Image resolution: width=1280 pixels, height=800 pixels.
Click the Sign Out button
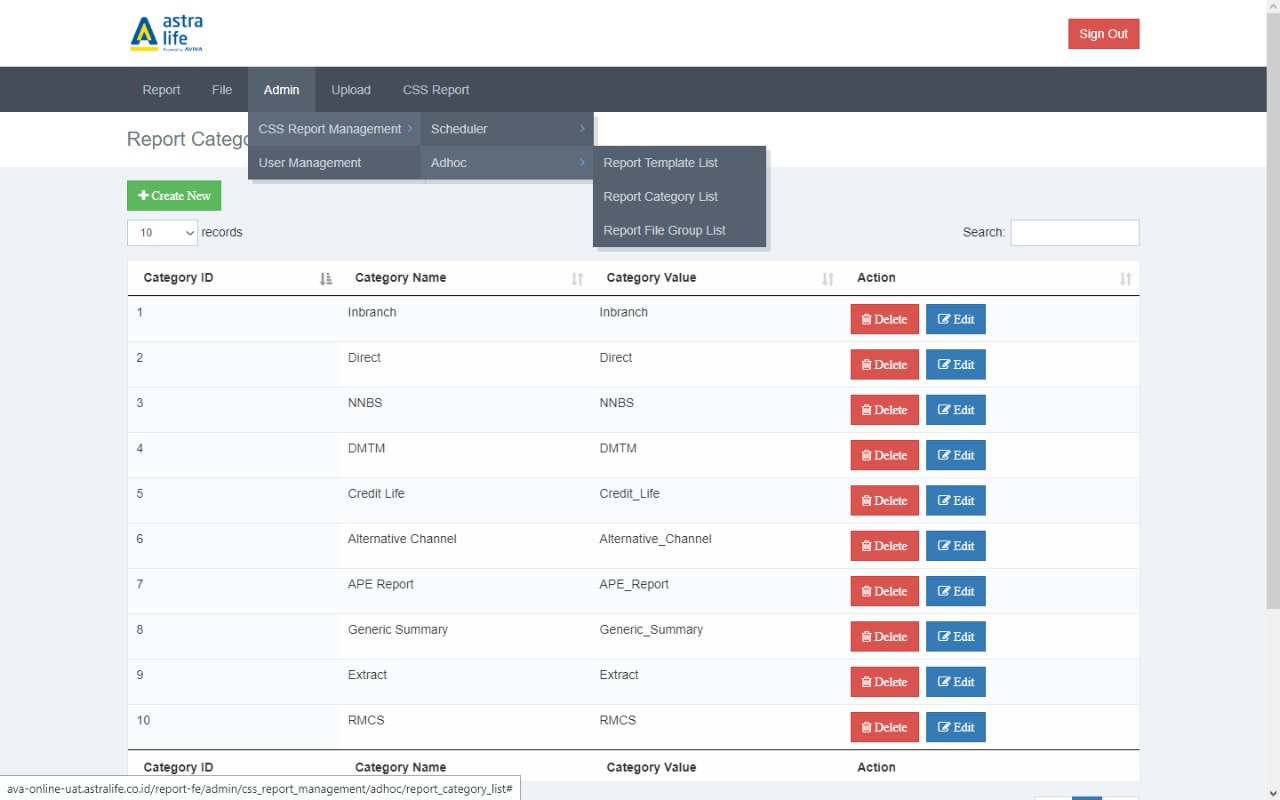[x=1103, y=34]
